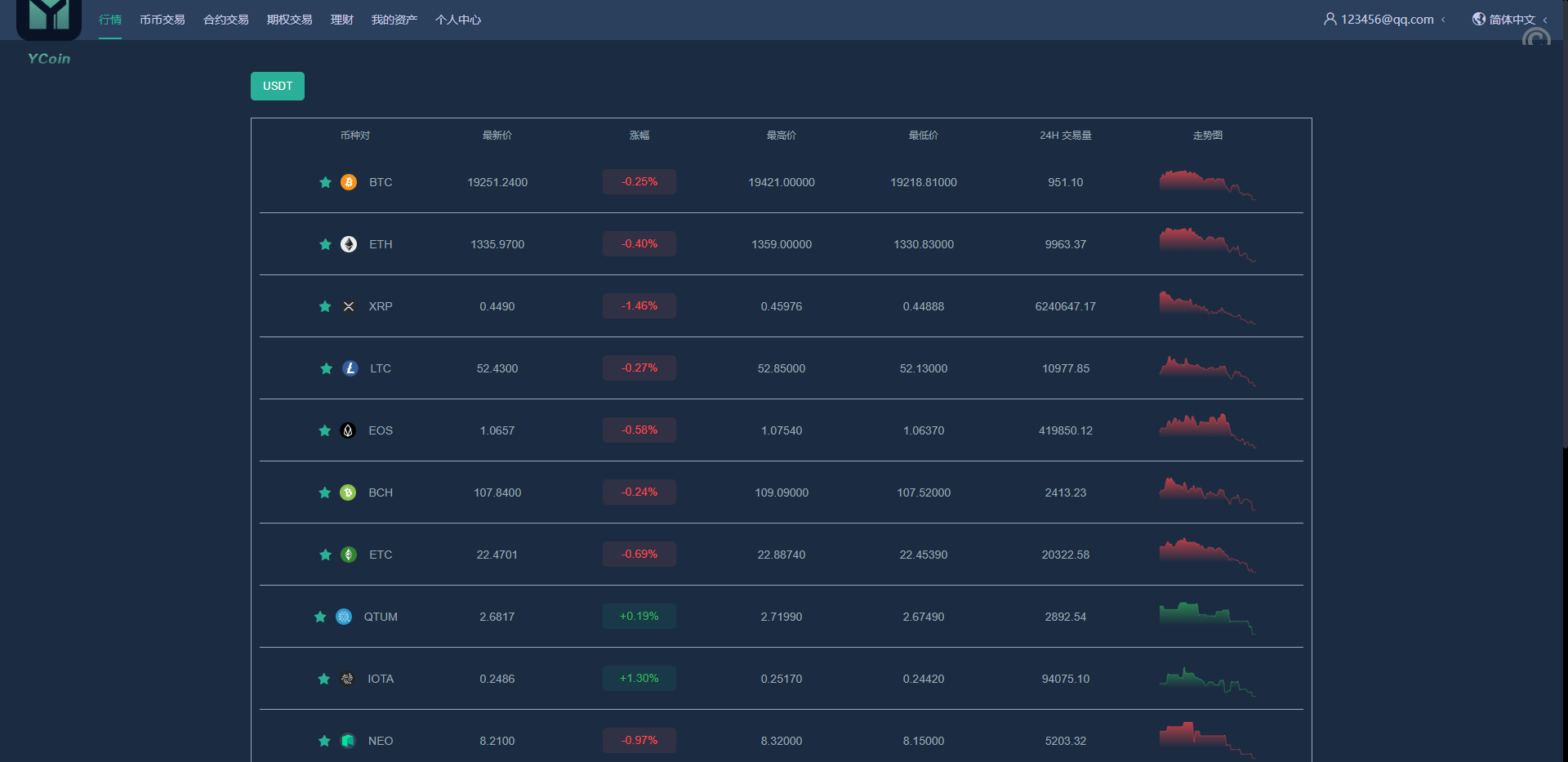The image size is (1568, 762).
Task: Toggle the favorite star for BTC
Action: (x=325, y=182)
